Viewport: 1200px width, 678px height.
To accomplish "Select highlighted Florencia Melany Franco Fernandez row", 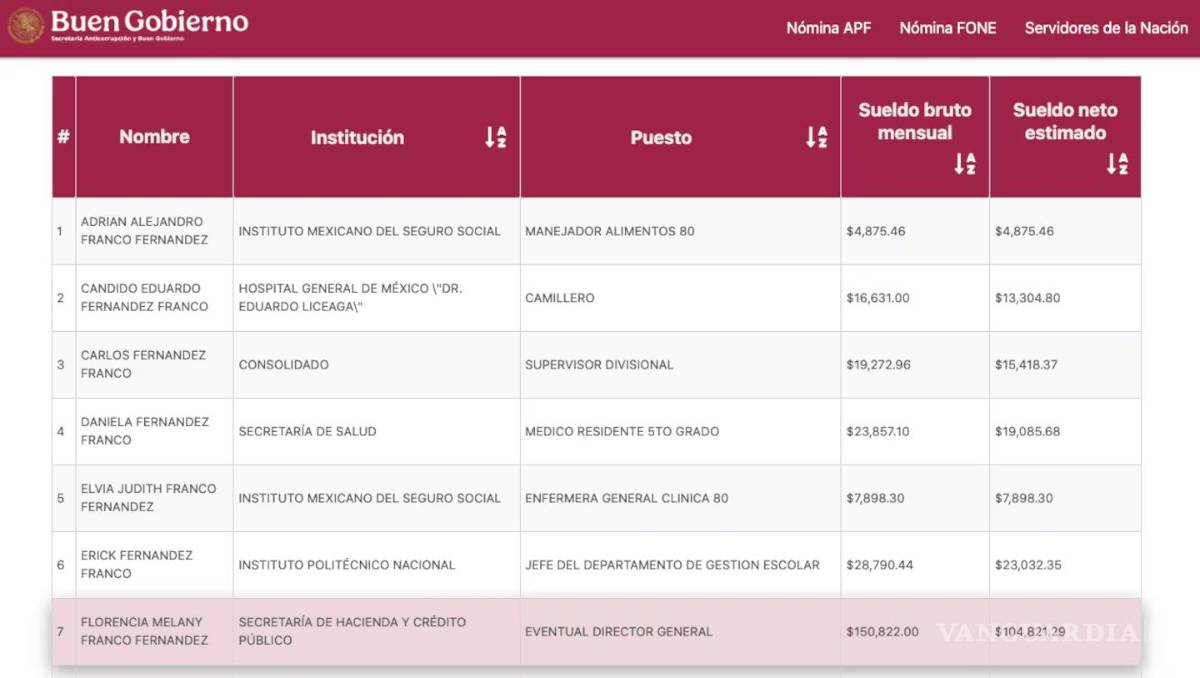I will (x=144, y=631).
